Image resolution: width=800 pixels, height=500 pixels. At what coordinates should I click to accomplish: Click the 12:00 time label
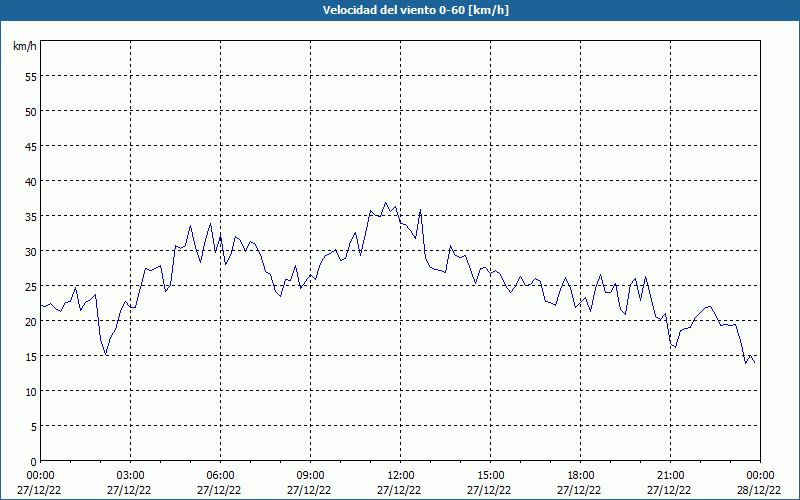401,476
